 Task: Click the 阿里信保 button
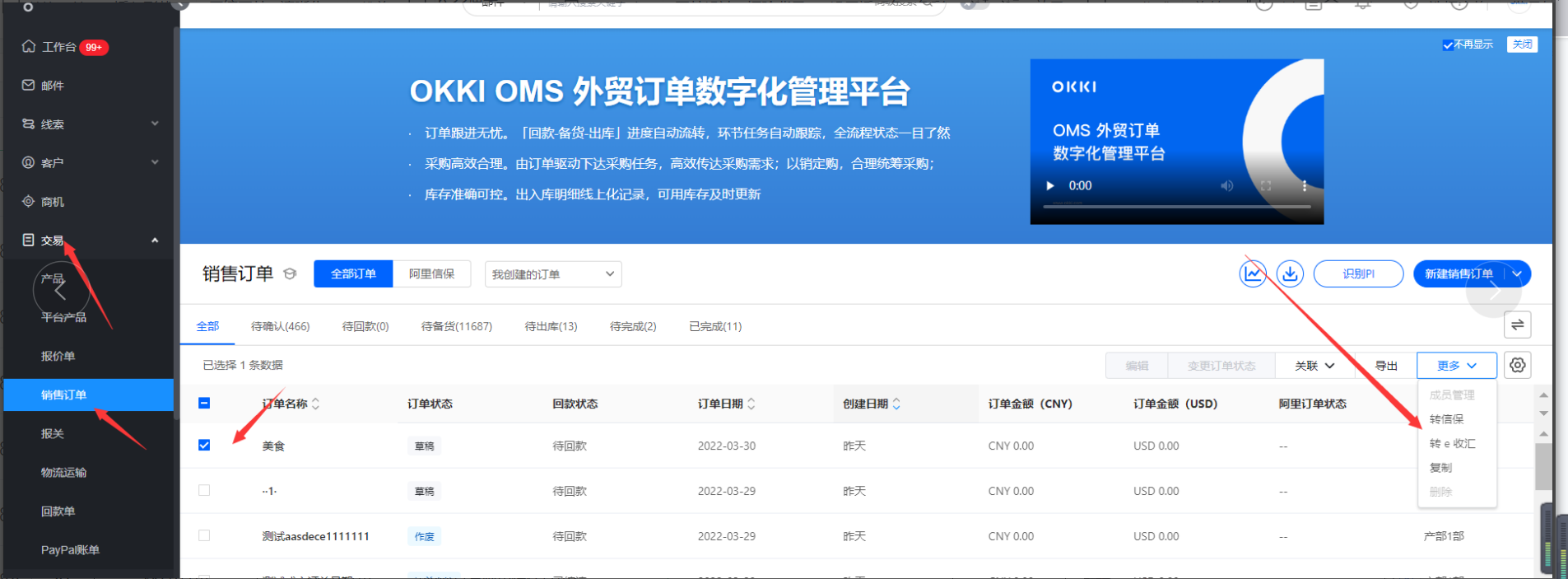tap(431, 273)
